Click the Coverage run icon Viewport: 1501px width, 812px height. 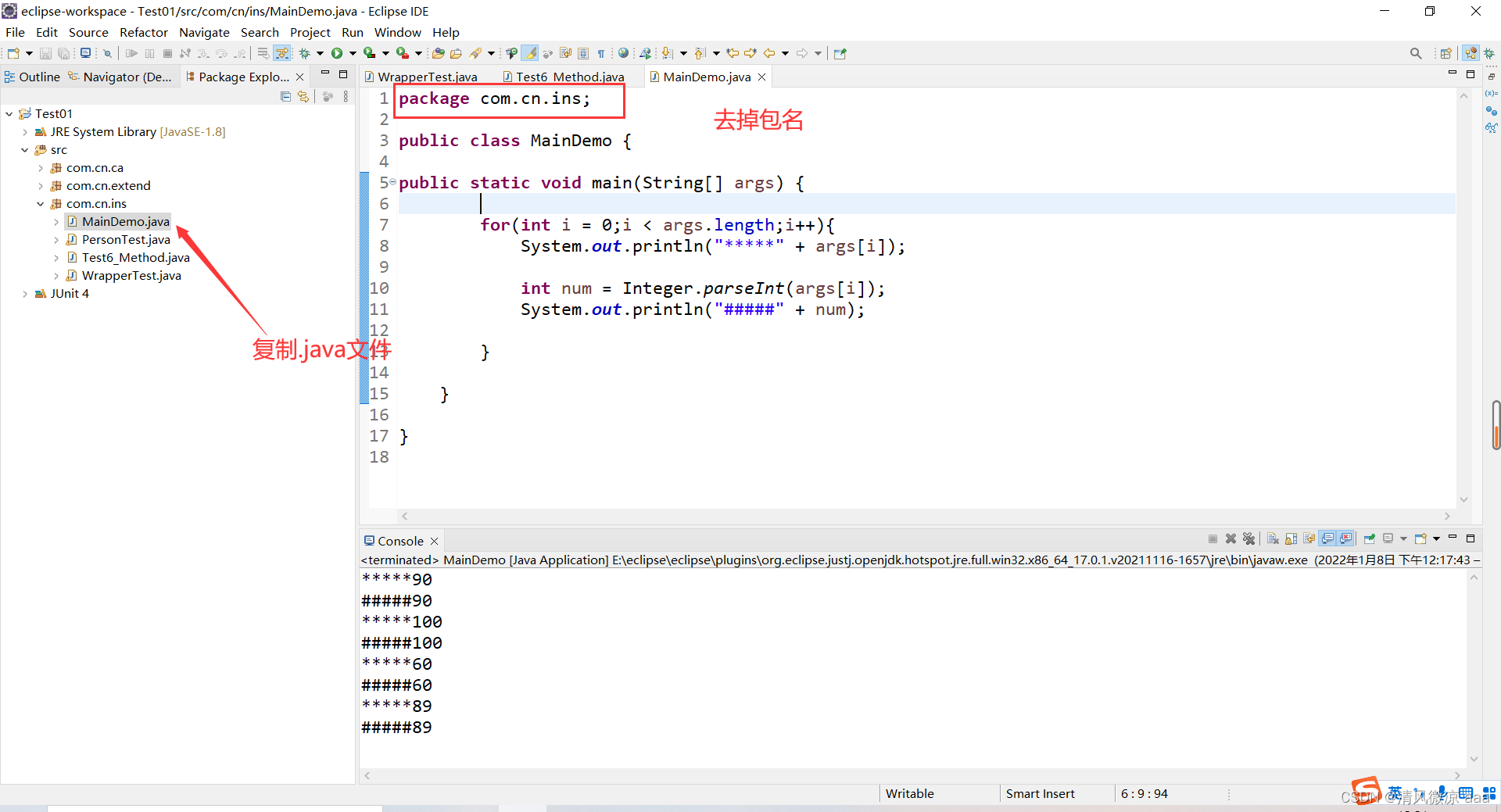click(370, 53)
